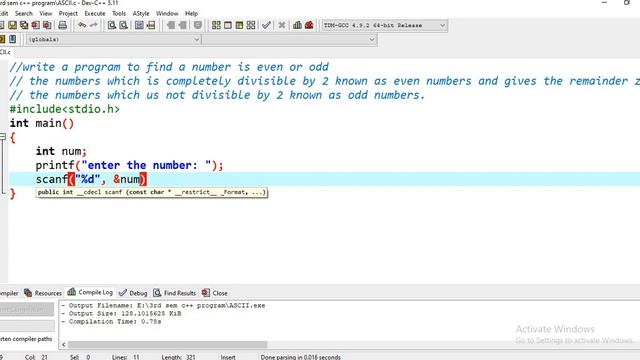Click the Profile Analysis chart icon
This screenshot has width=640, height=360.
tap(298, 25)
